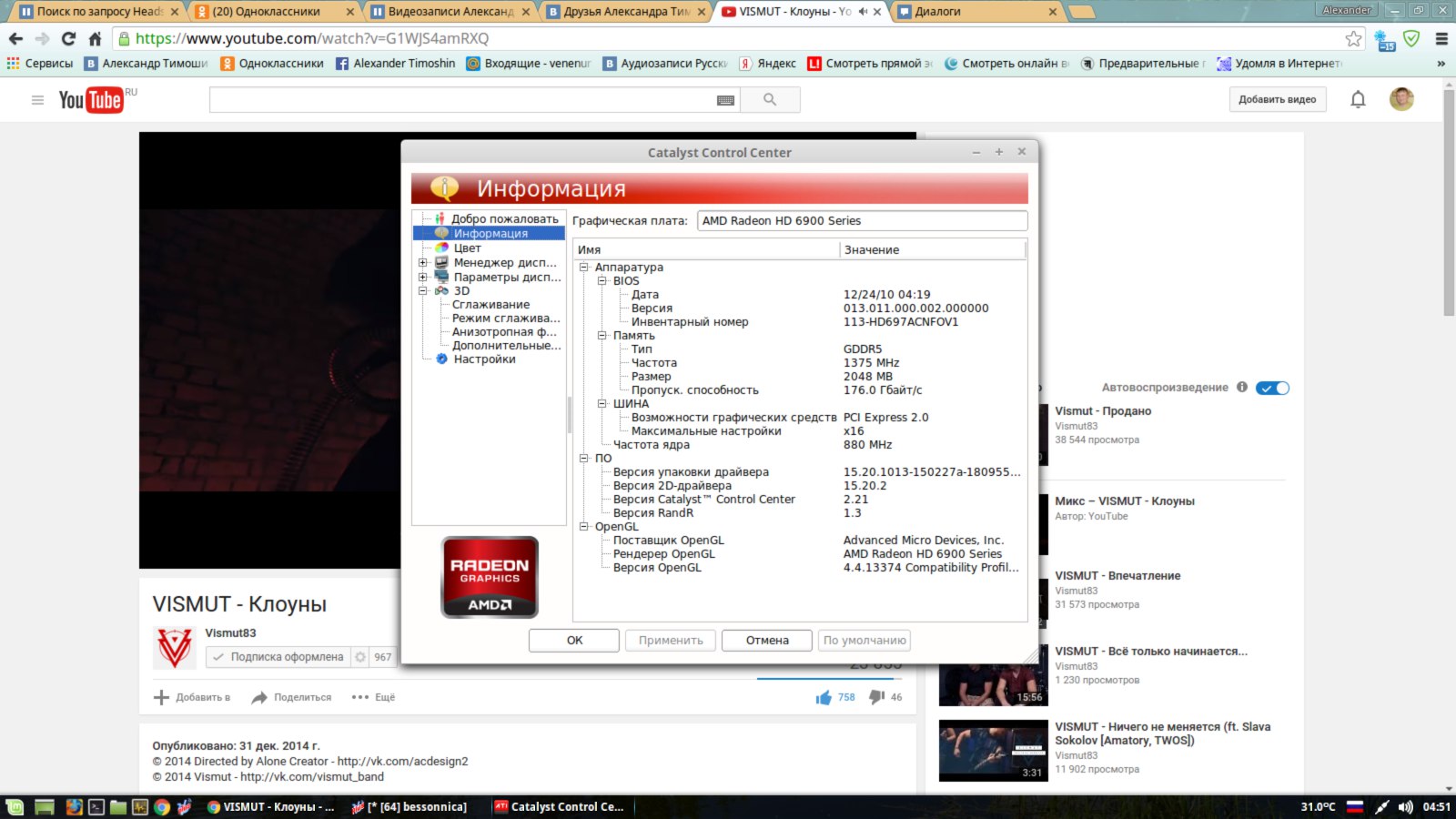Click the taskbar volume speaker icon

[x=1405, y=806]
